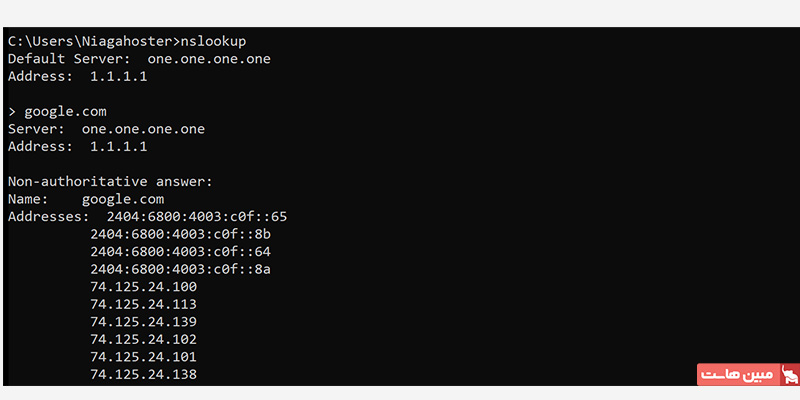Screen dimensions: 800x400
Task: Click the second Address 1.1.1.1 line
Action: point(78,147)
